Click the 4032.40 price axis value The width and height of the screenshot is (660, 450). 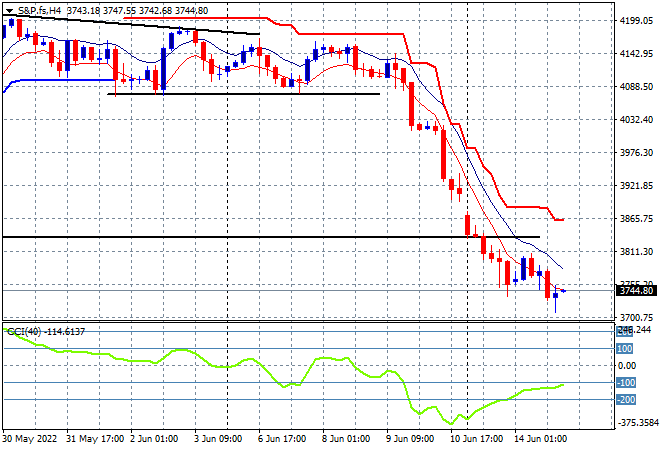[636, 120]
